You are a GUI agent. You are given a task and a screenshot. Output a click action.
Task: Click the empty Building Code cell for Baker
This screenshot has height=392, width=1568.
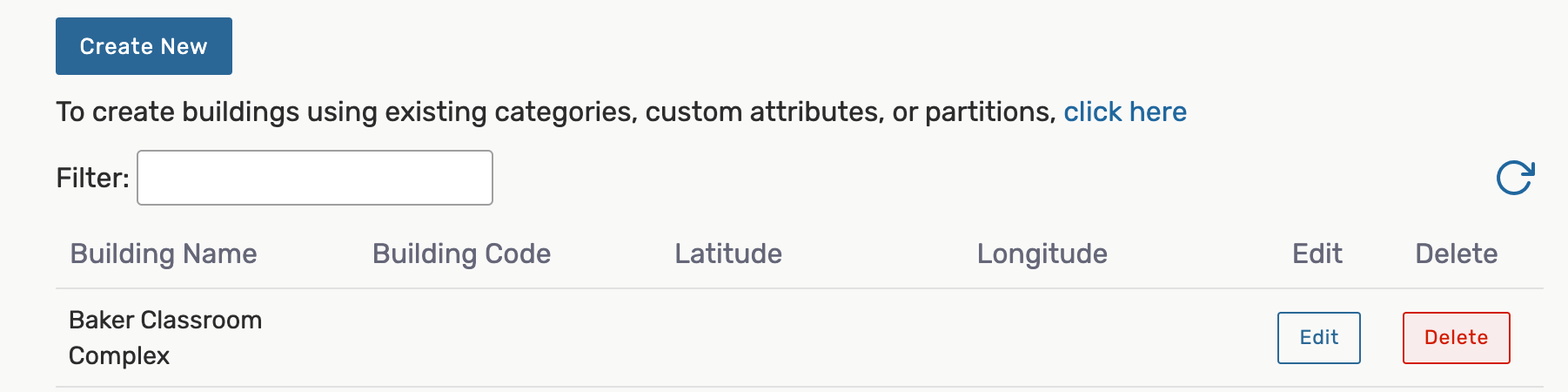click(x=461, y=338)
